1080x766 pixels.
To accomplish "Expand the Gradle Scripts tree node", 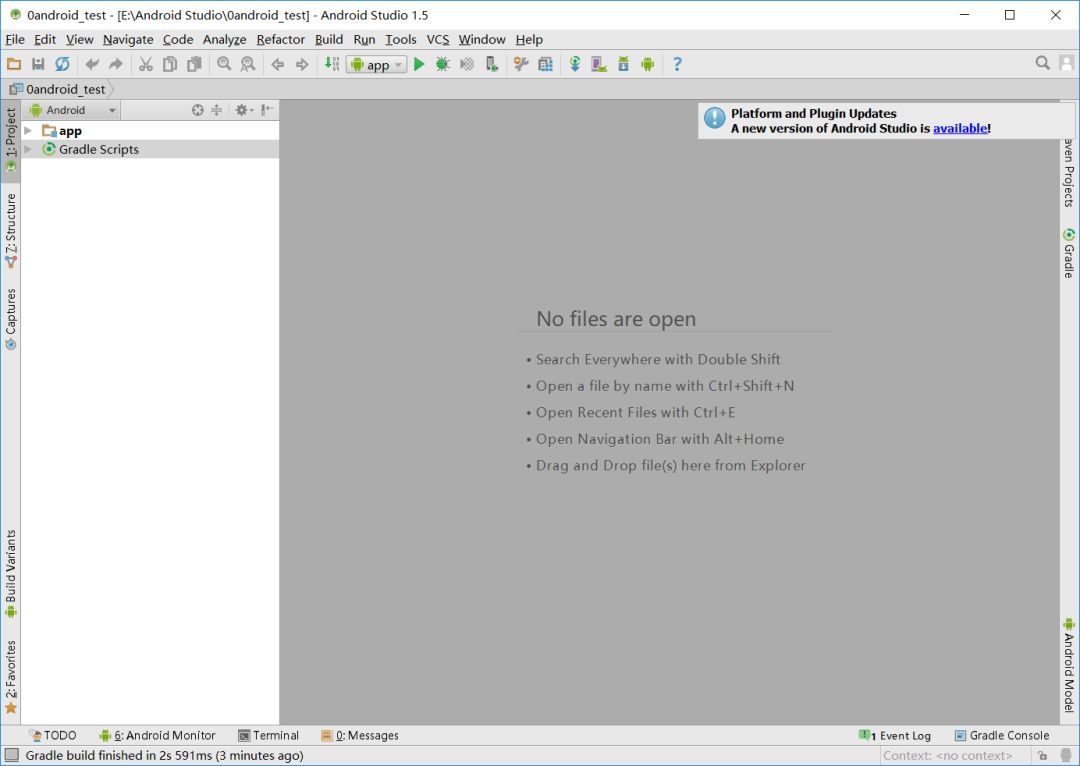I will pos(28,149).
